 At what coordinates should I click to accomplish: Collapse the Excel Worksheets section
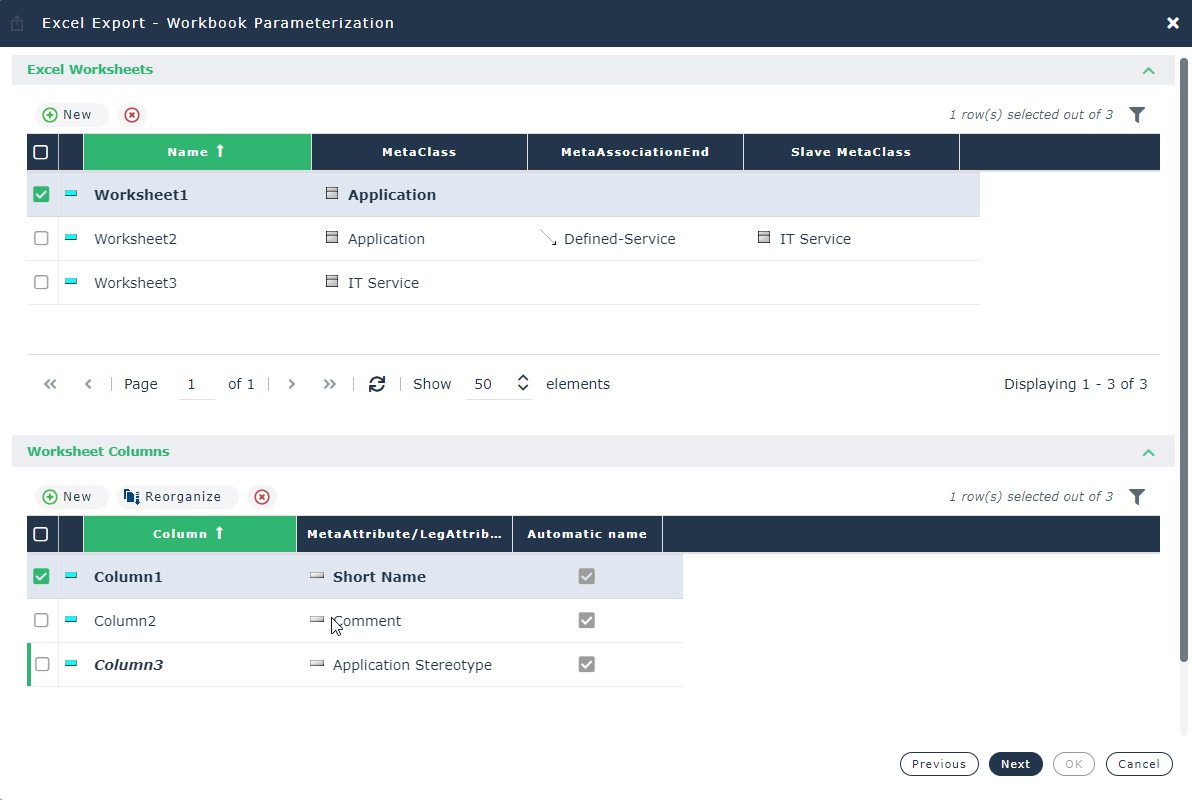[x=1148, y=71]
